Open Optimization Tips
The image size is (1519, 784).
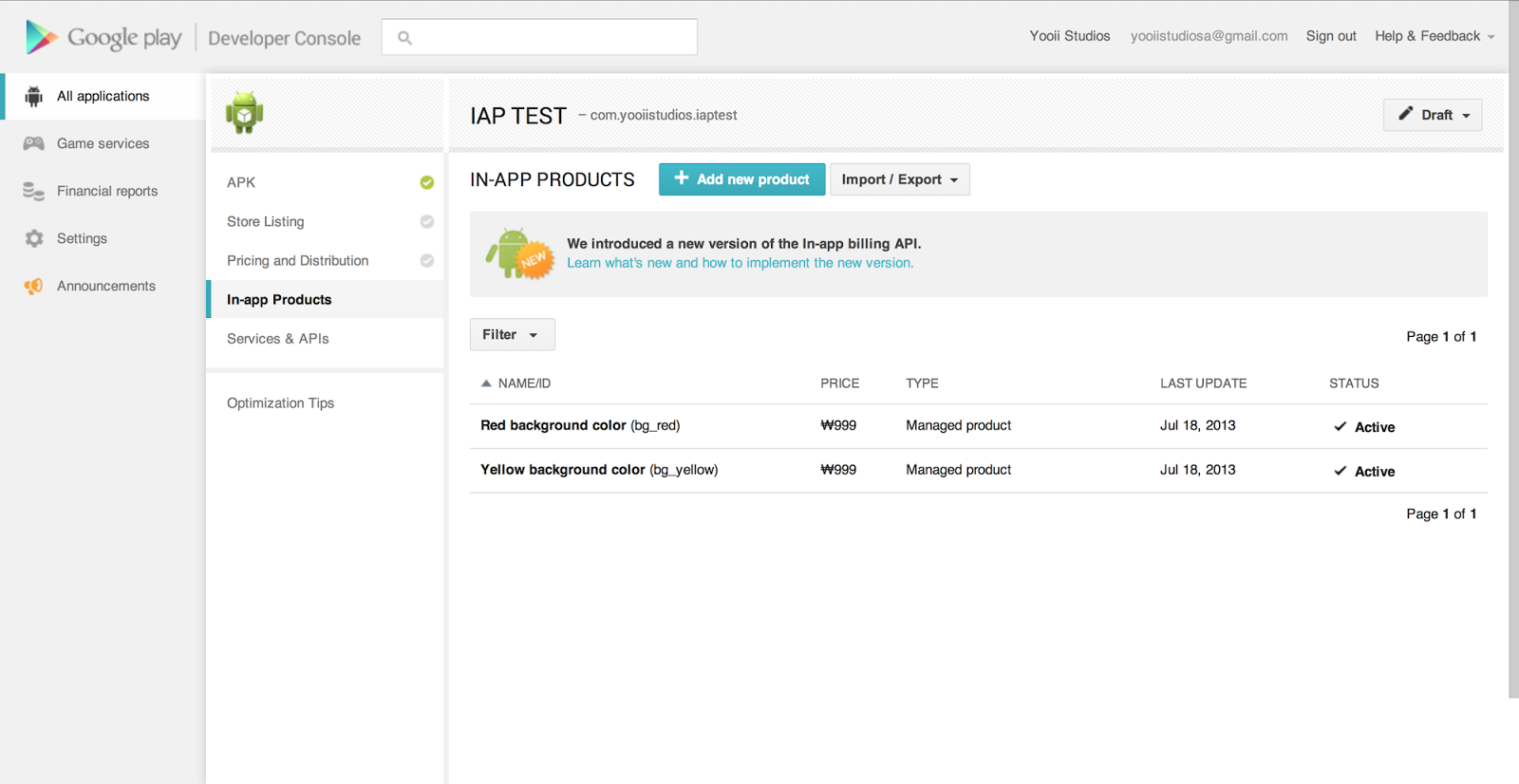coord(280,402)
